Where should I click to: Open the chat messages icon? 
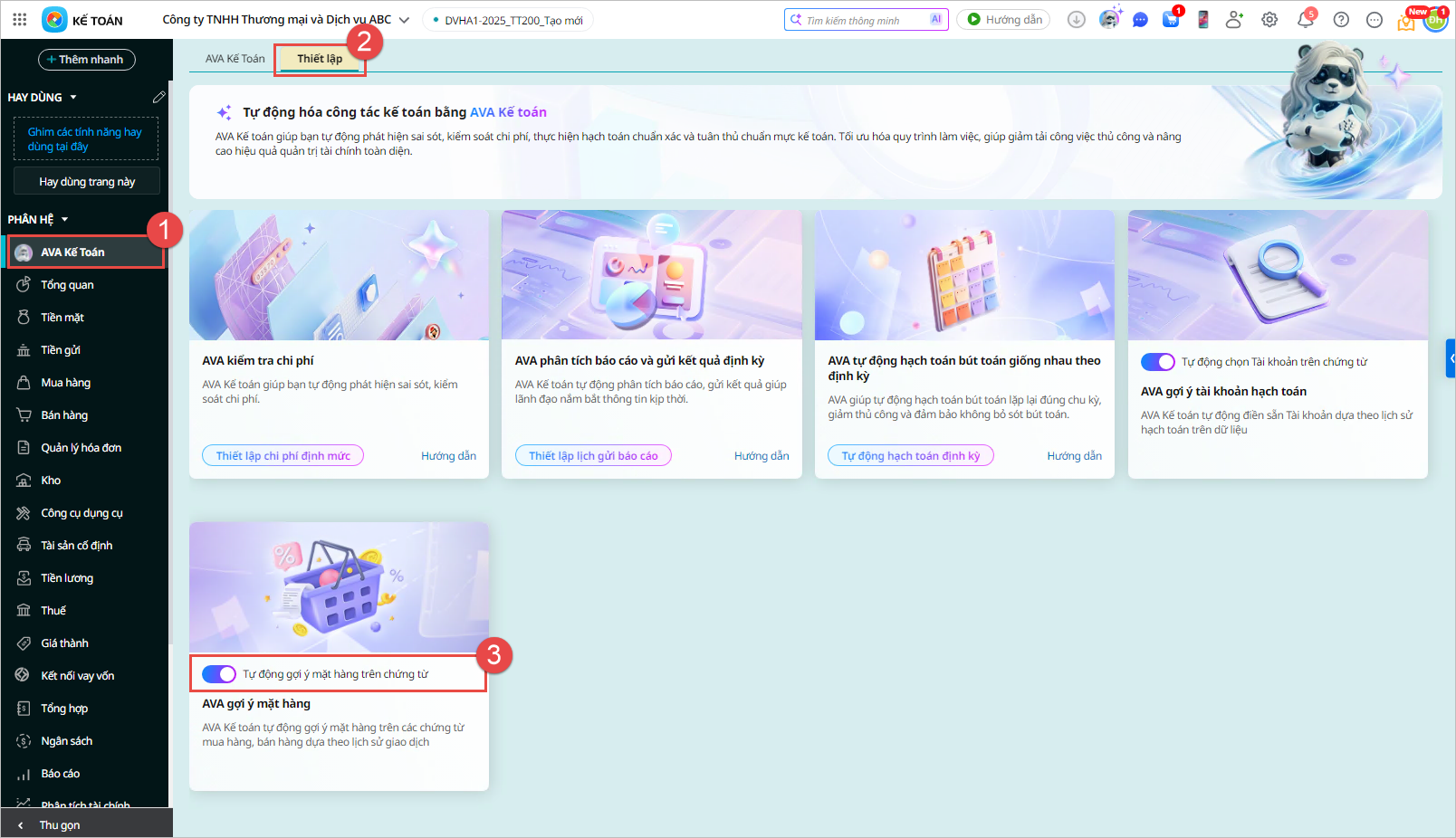1140,20
